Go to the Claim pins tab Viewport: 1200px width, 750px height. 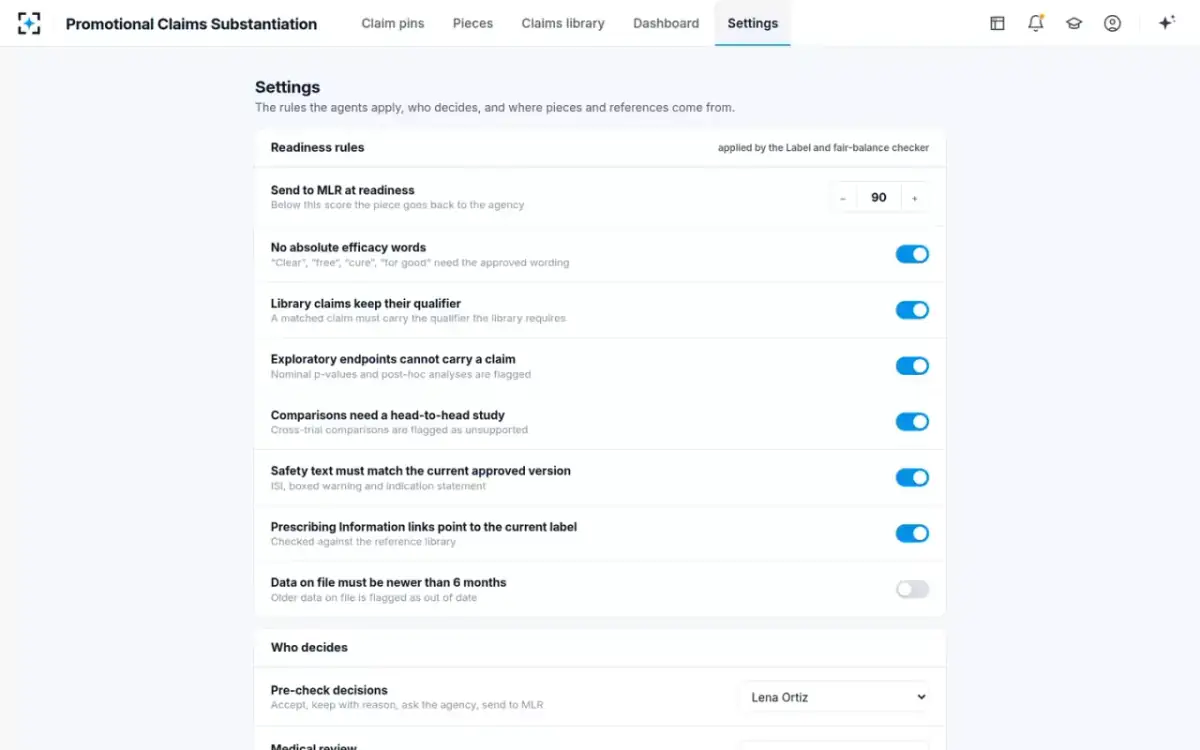click(393, 23)
